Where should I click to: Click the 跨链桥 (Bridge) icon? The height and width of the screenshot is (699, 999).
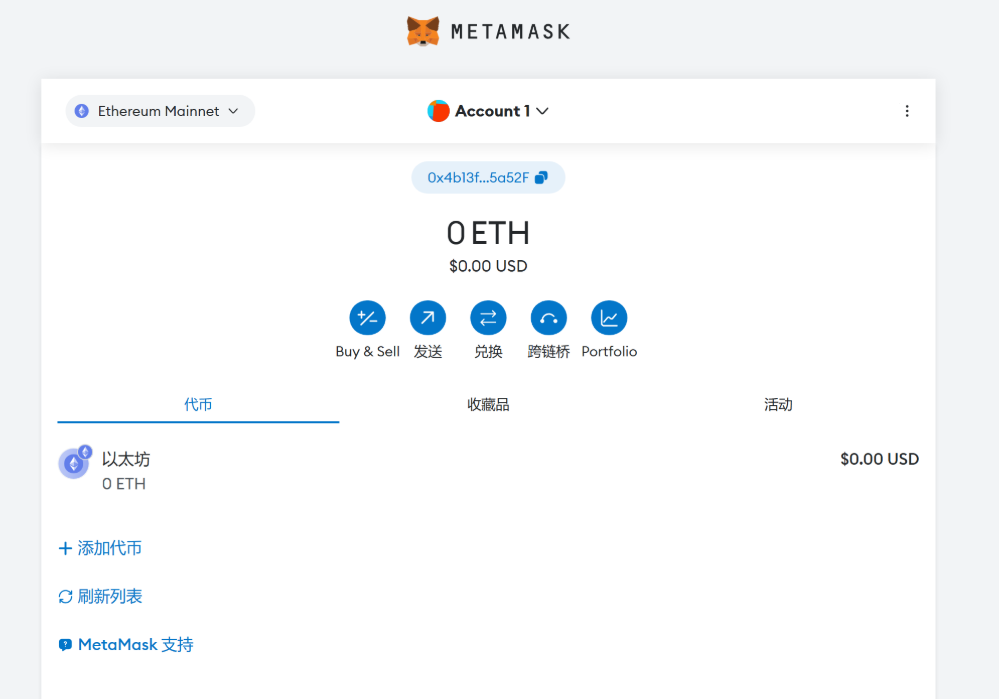coord(549,317)
